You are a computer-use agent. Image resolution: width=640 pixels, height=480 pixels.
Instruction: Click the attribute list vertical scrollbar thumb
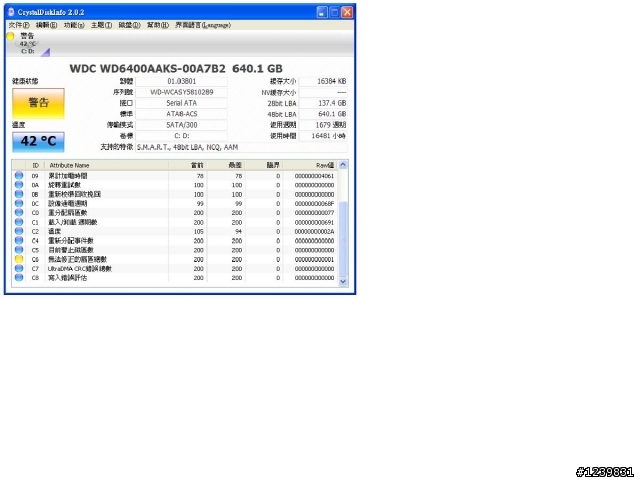(343, 239)
